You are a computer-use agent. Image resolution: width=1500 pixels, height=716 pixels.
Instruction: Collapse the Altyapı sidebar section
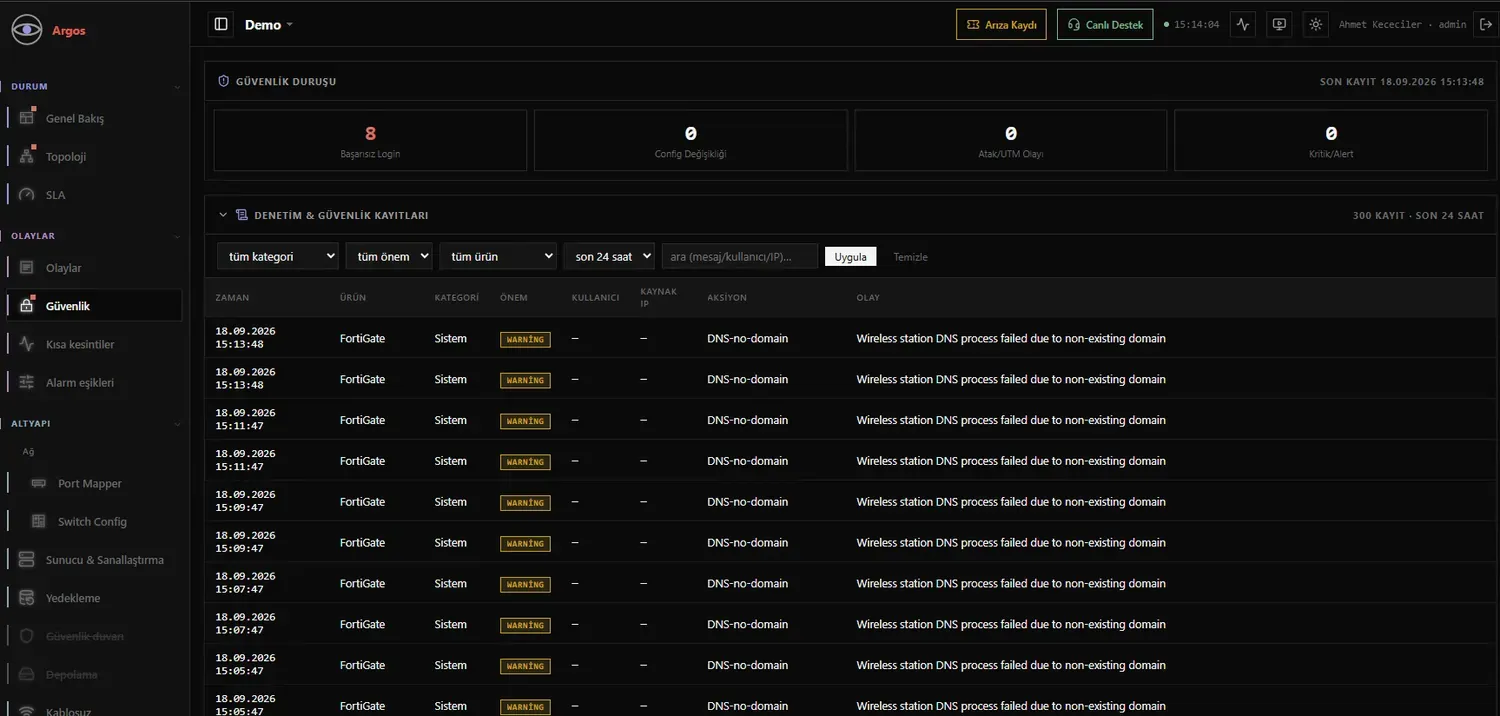(177, 424)
